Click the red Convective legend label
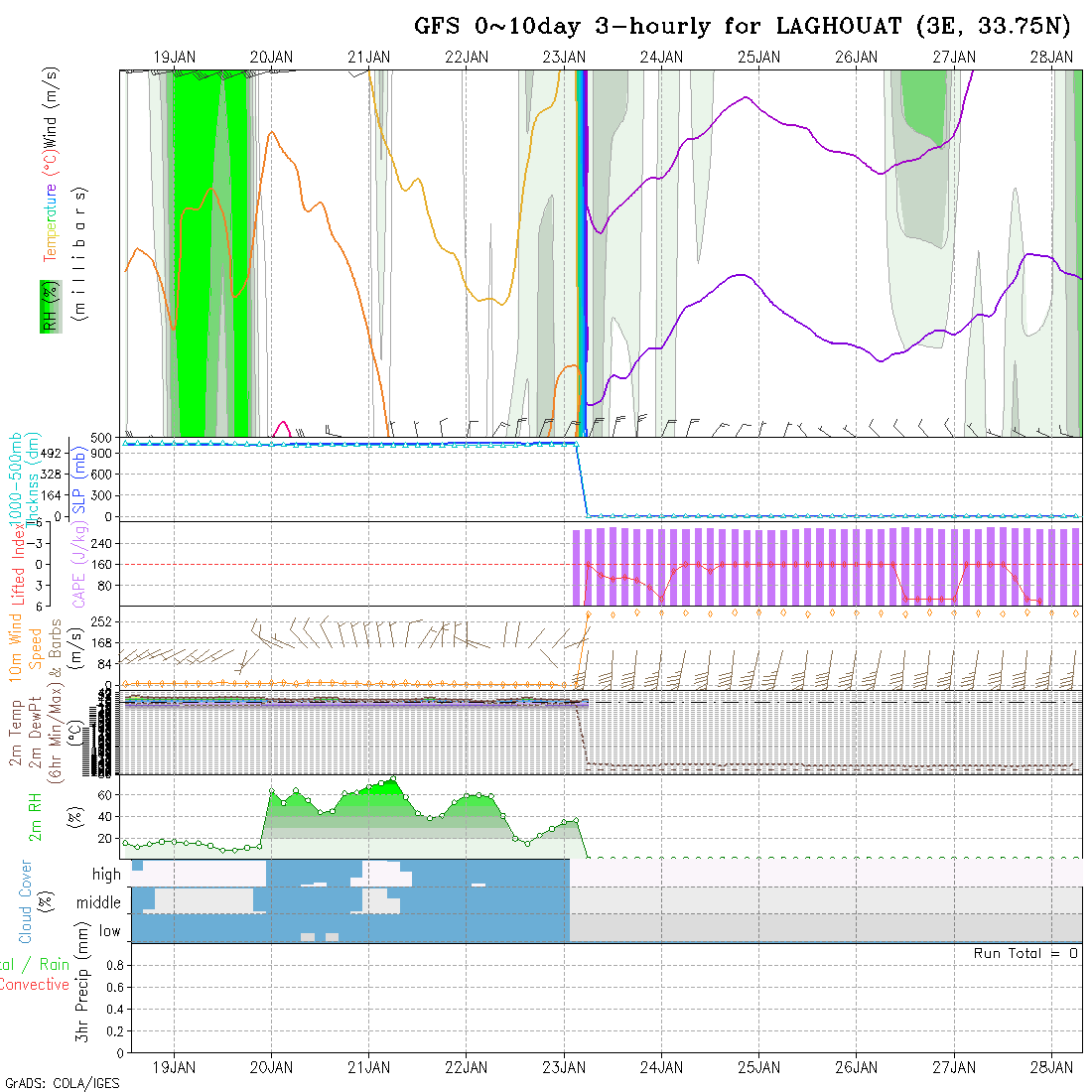Image resolution: width=1092 pixels, height=1092 pixels. pos(34,985)
